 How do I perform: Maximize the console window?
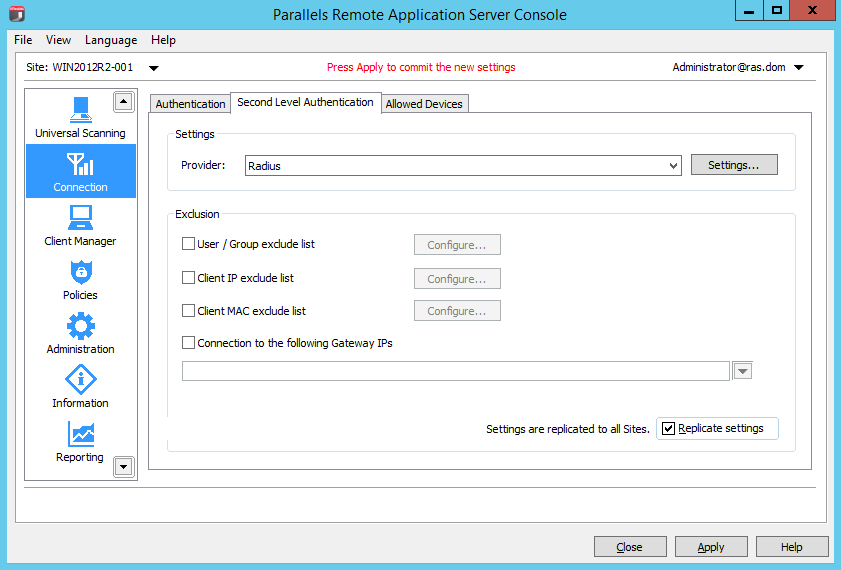pyautogui.click(x=777, y=10)
